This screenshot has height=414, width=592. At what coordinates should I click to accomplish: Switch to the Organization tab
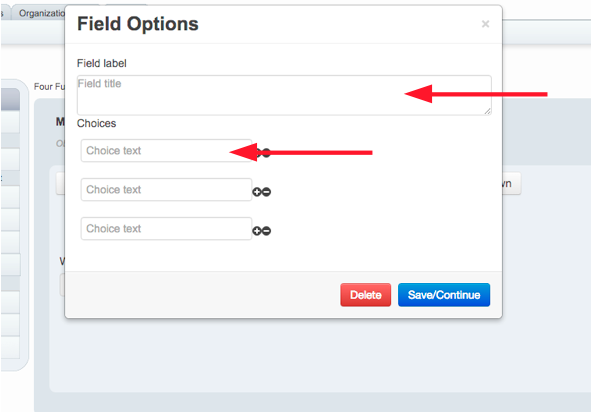tap(42, 13)
